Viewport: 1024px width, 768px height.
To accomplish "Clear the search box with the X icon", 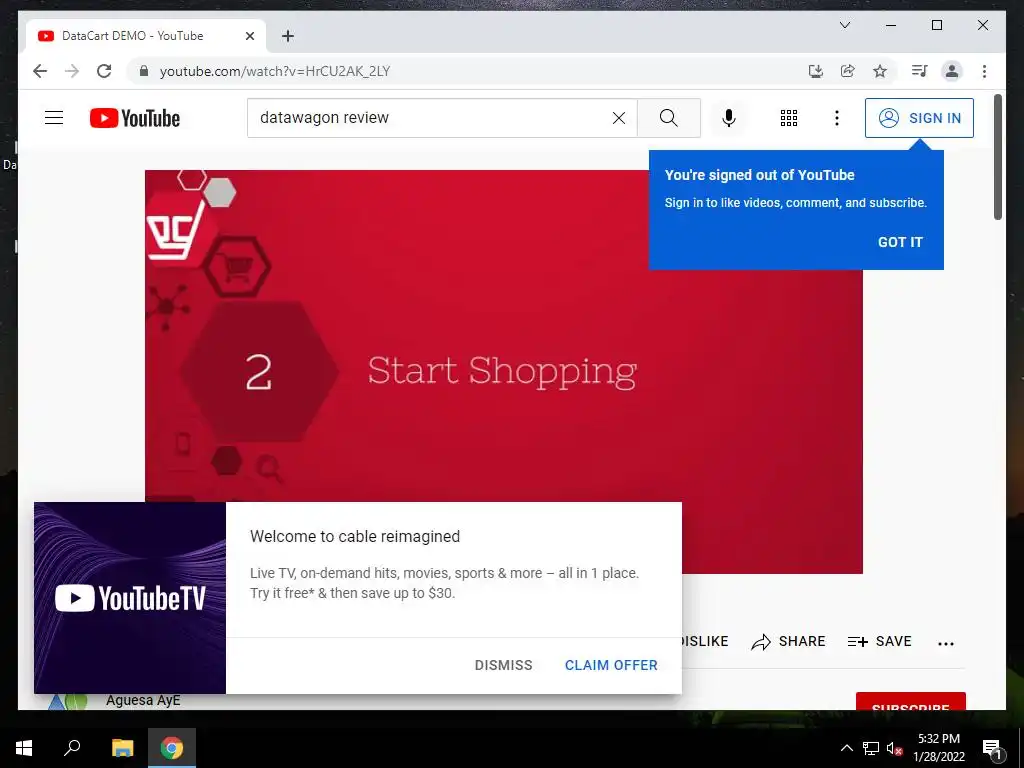I will tap(618, 118).
